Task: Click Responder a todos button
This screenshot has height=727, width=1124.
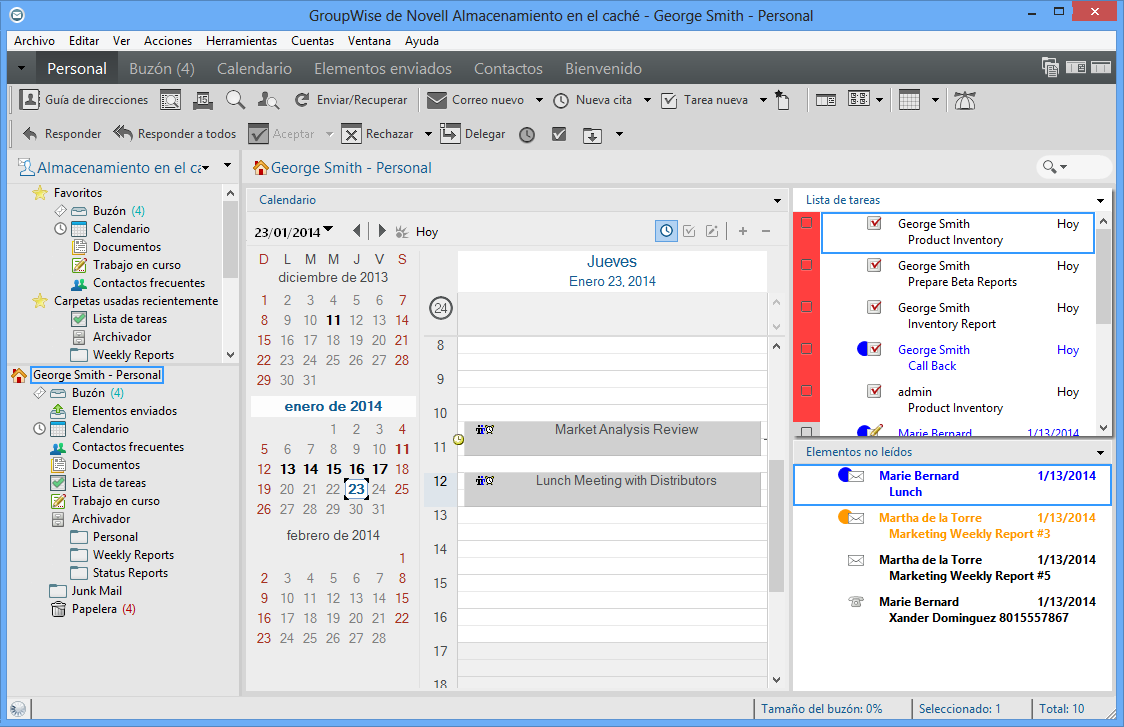Action: (175, 133)
